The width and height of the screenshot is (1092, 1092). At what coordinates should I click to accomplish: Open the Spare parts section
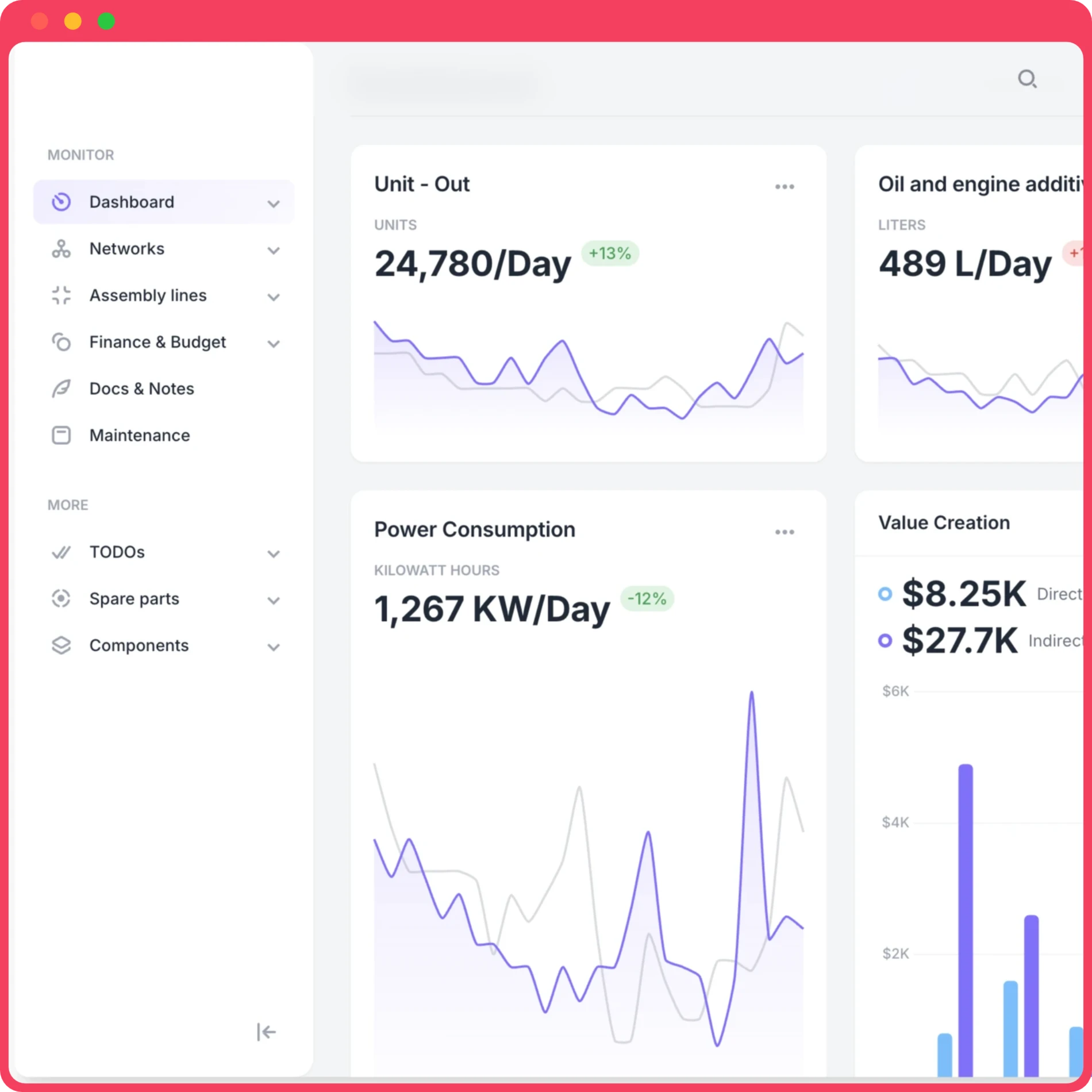pyautogui.click(x=164, y=599)
